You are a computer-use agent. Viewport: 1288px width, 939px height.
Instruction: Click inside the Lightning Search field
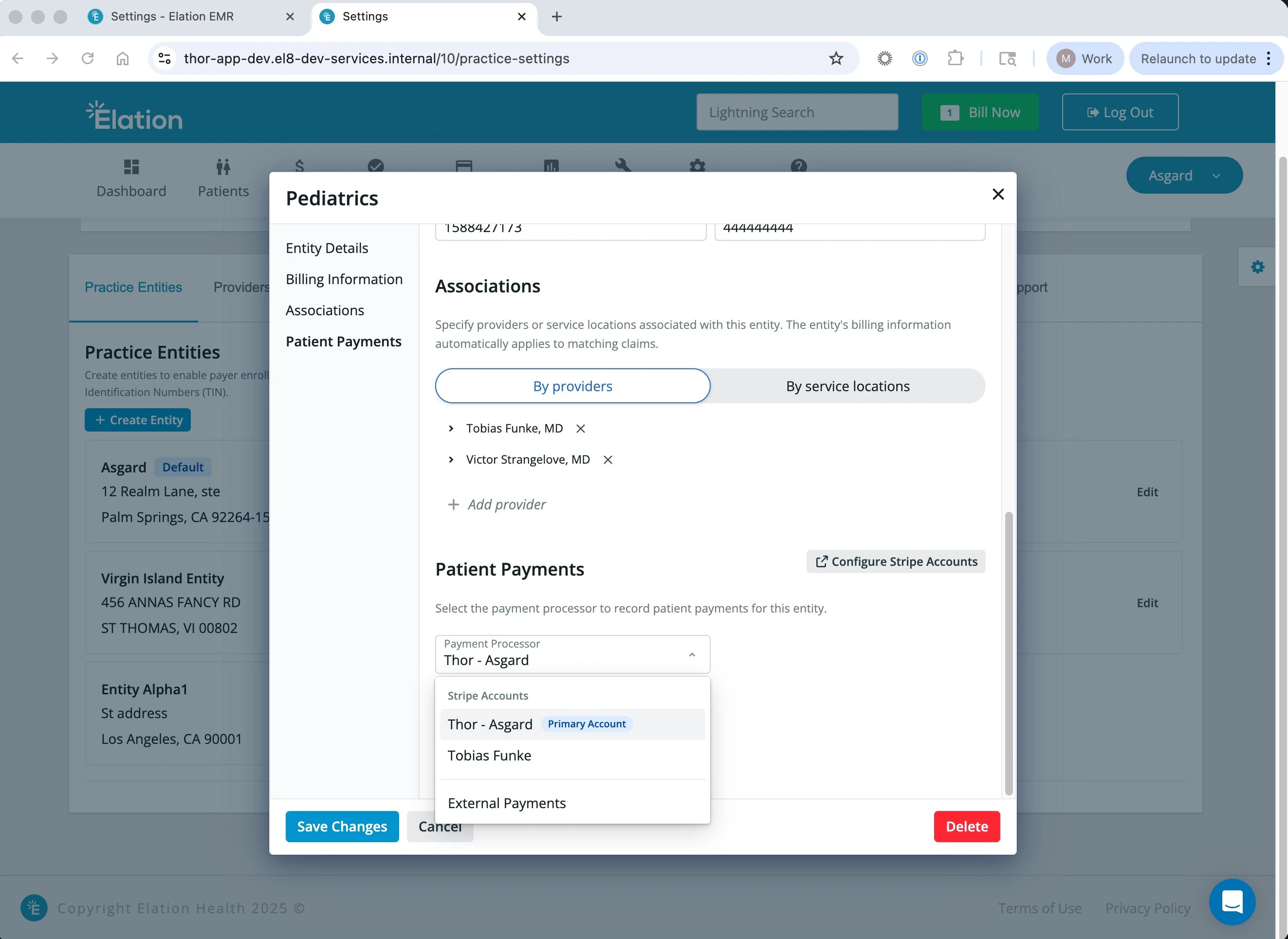(x=796, y=112)
